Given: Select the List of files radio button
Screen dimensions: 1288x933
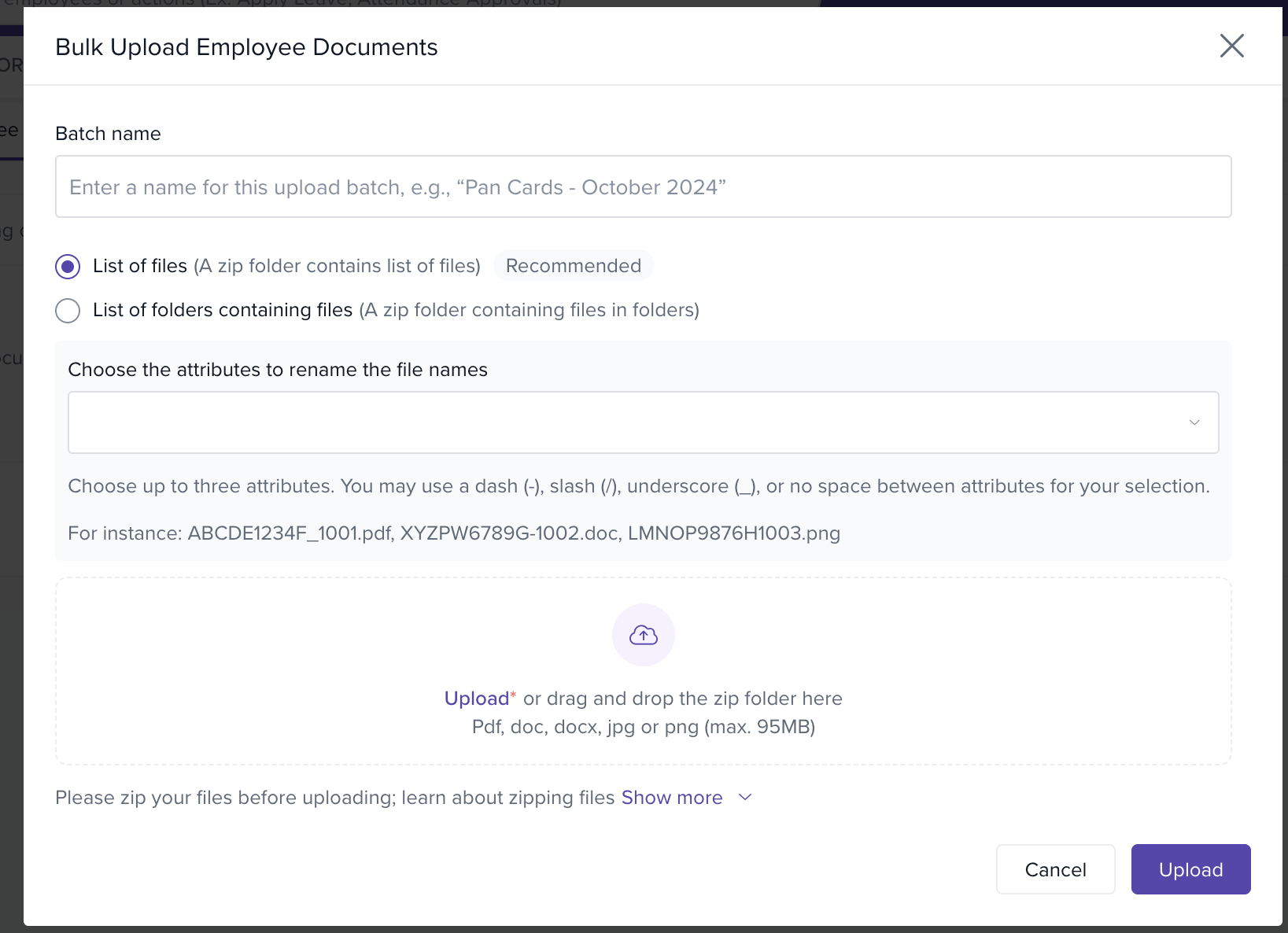Looking at the screenshot, I should (x=68, y=267).
